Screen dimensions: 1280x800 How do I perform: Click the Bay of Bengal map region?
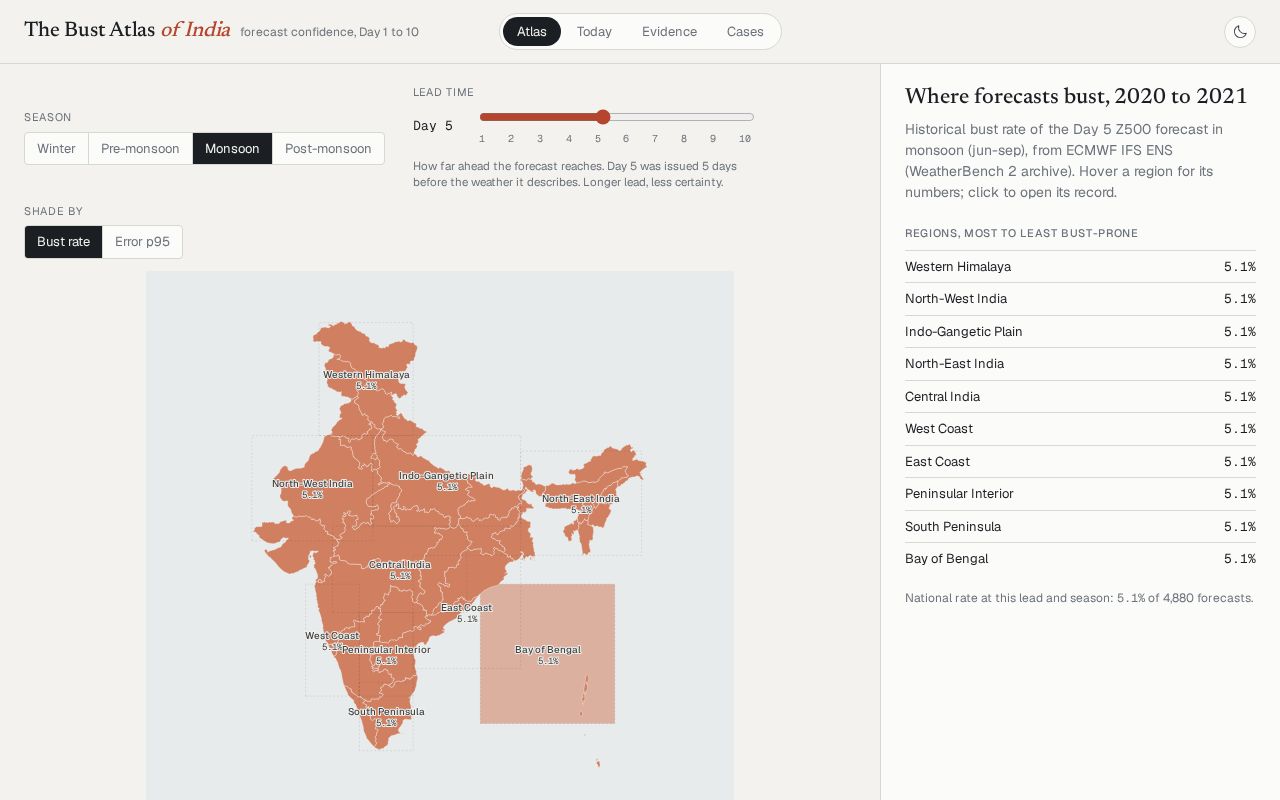tap(547, 654)
